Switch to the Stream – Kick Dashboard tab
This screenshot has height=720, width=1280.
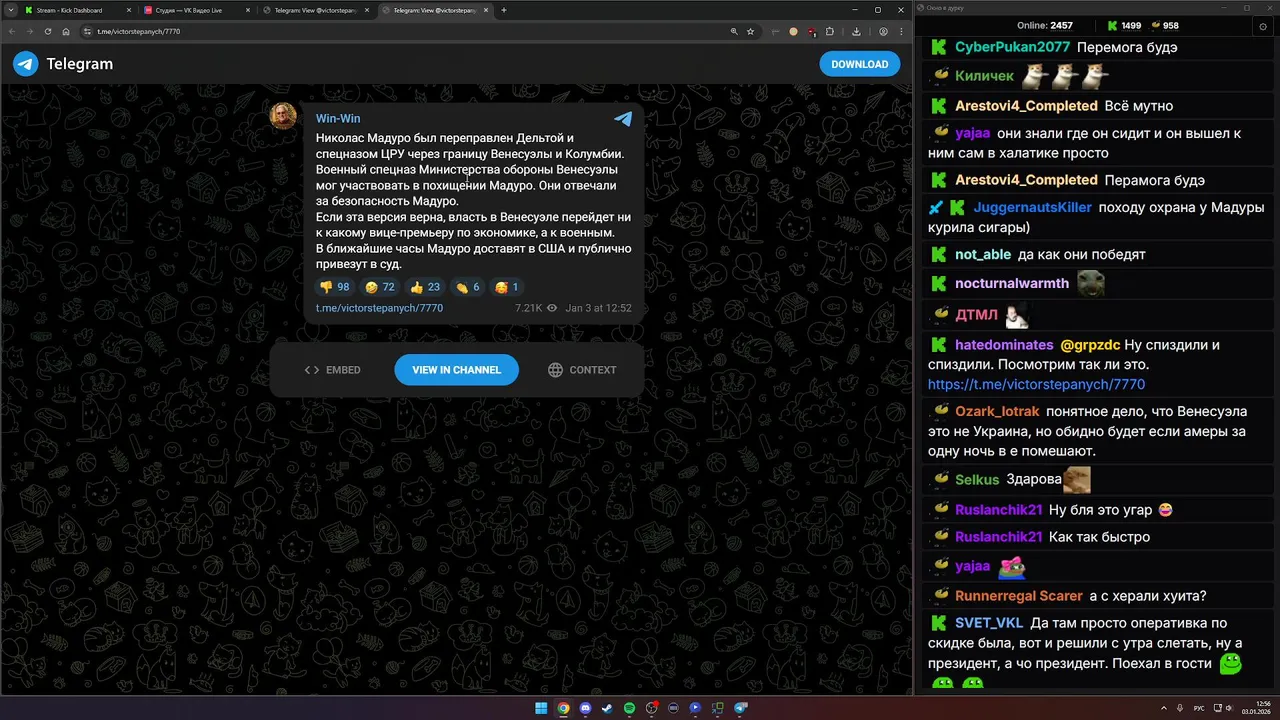[75, 10]
